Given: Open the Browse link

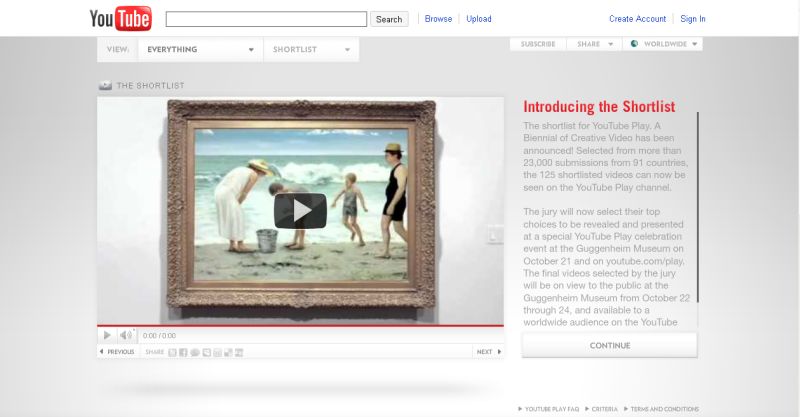Looking at the screenshot, I should 438,19.
